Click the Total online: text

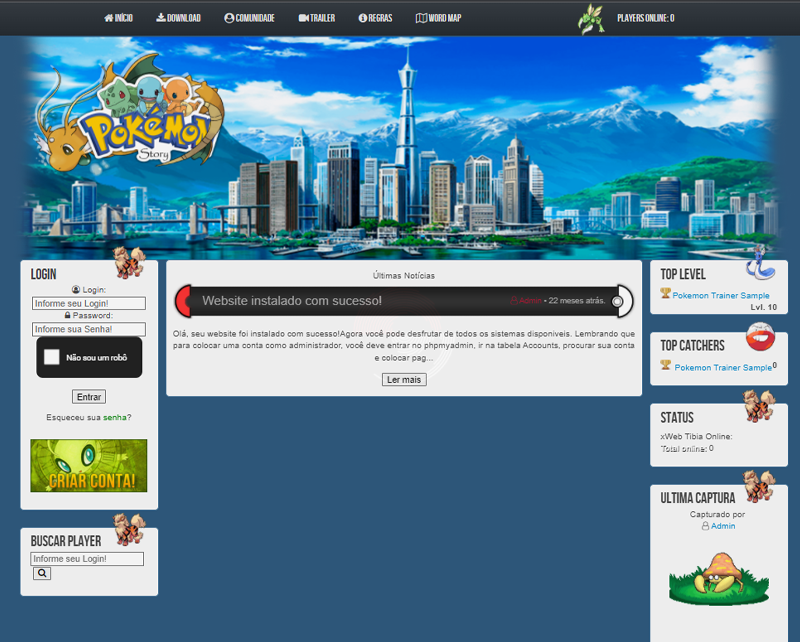684,449
